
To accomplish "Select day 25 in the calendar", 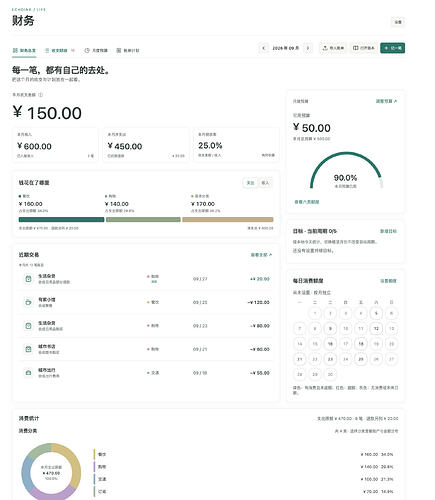I will [361, 359].
